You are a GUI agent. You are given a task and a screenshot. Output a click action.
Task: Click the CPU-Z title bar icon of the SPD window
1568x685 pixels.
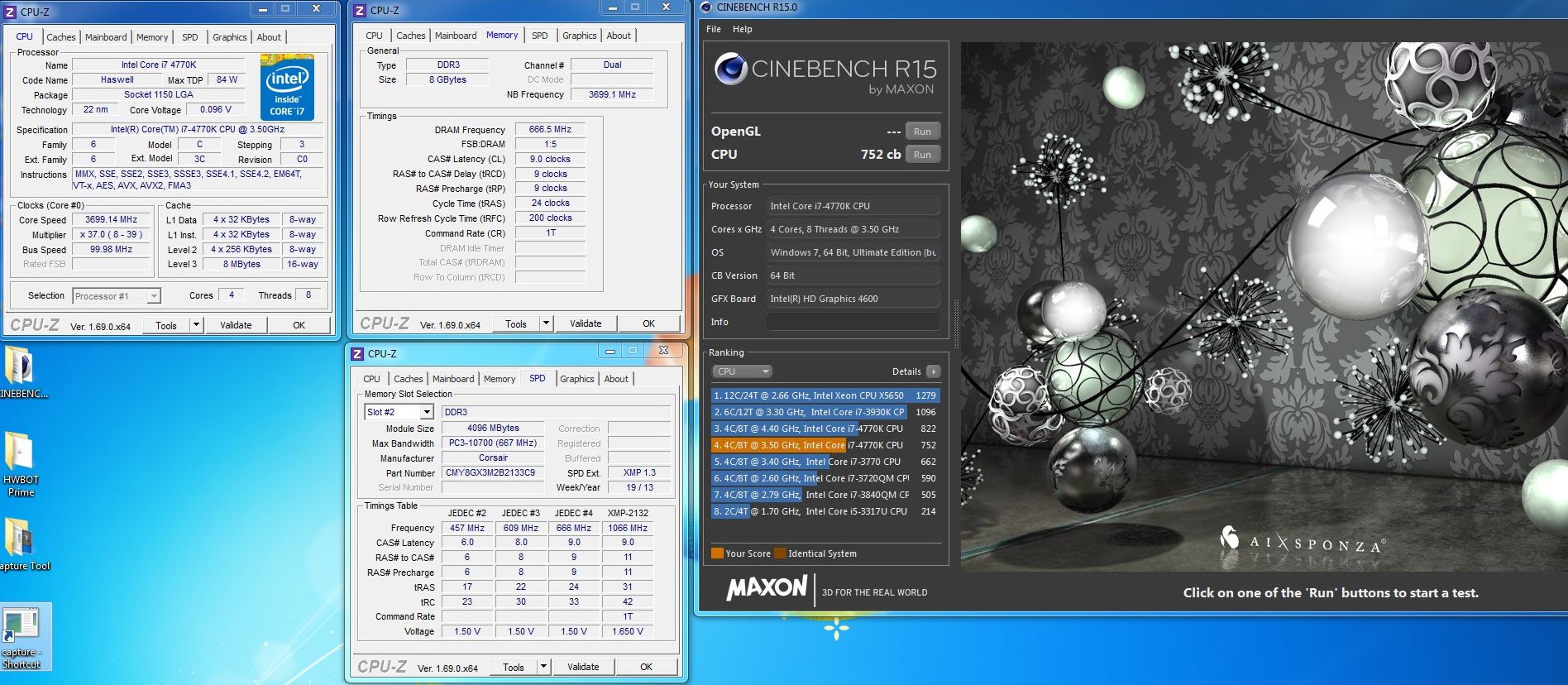click(x=357, y=353)
